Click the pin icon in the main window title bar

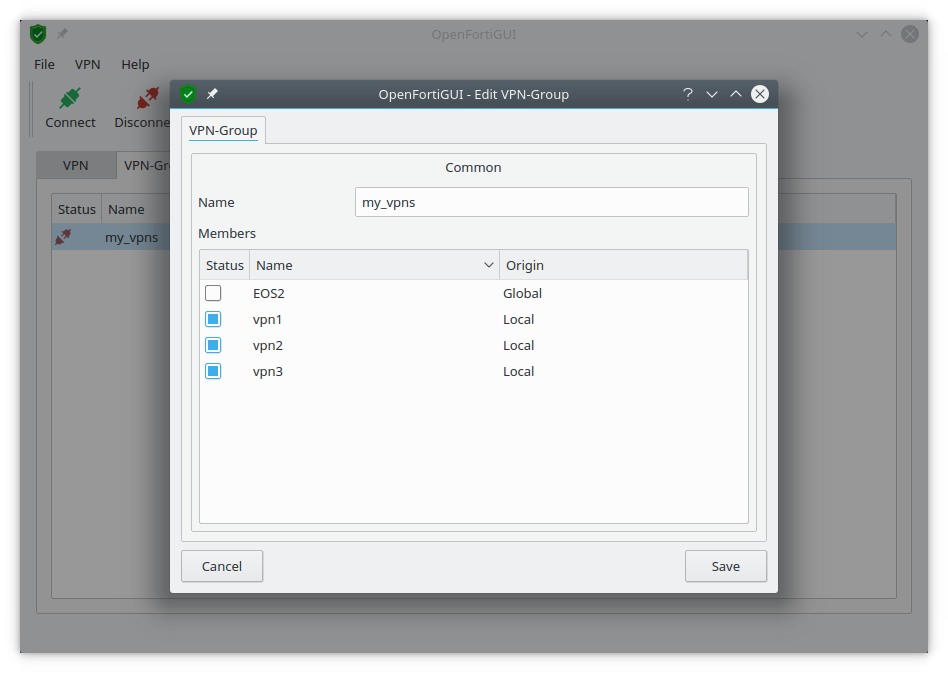click(x=62, y=34)
